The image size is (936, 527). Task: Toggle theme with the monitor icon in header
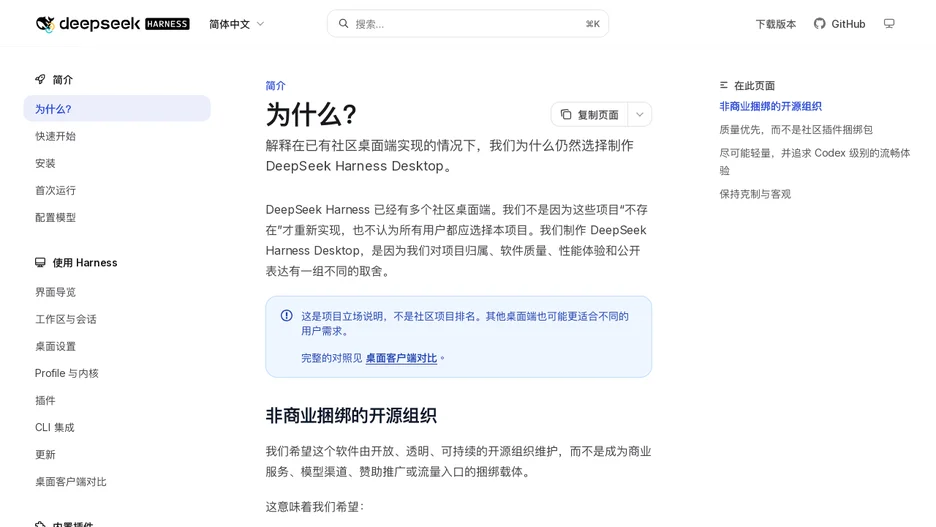[889, 24]
